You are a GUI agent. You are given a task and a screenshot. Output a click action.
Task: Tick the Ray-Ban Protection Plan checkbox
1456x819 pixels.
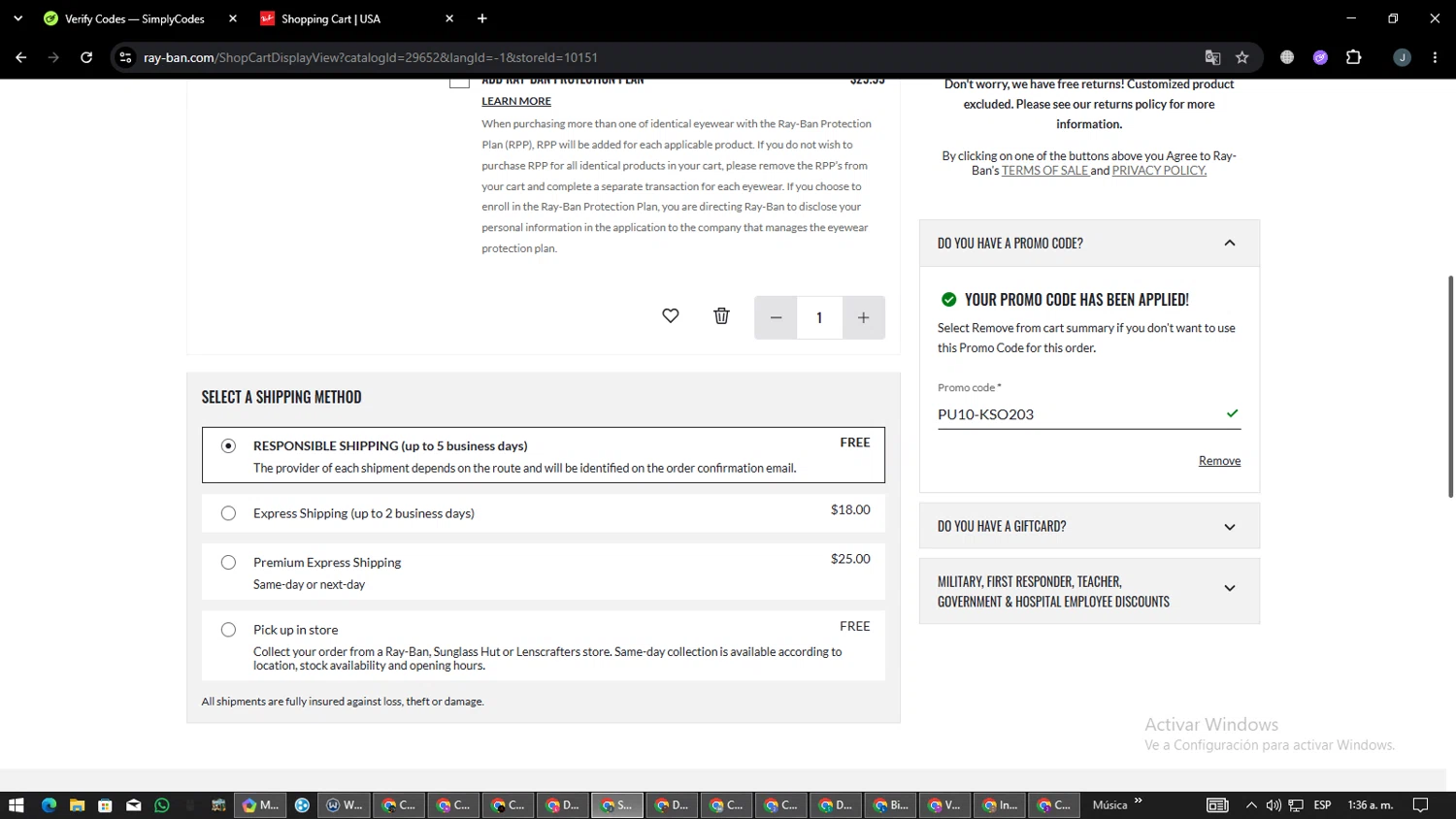click(x=459, y=82)
